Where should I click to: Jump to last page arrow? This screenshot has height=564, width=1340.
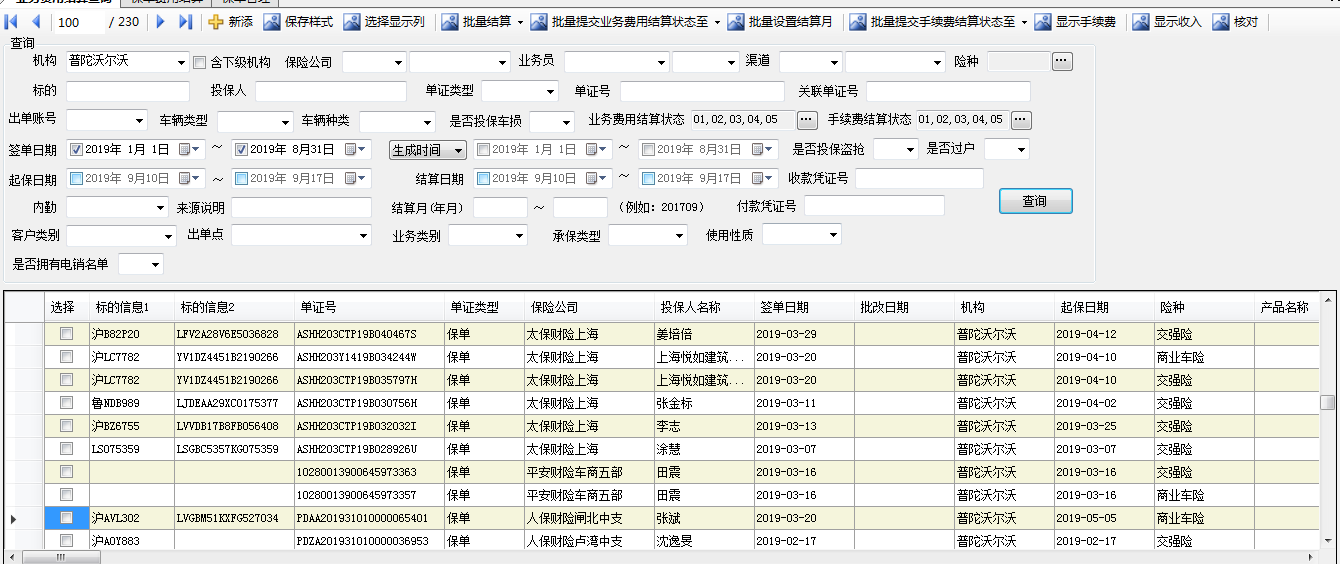coord(185,22)
